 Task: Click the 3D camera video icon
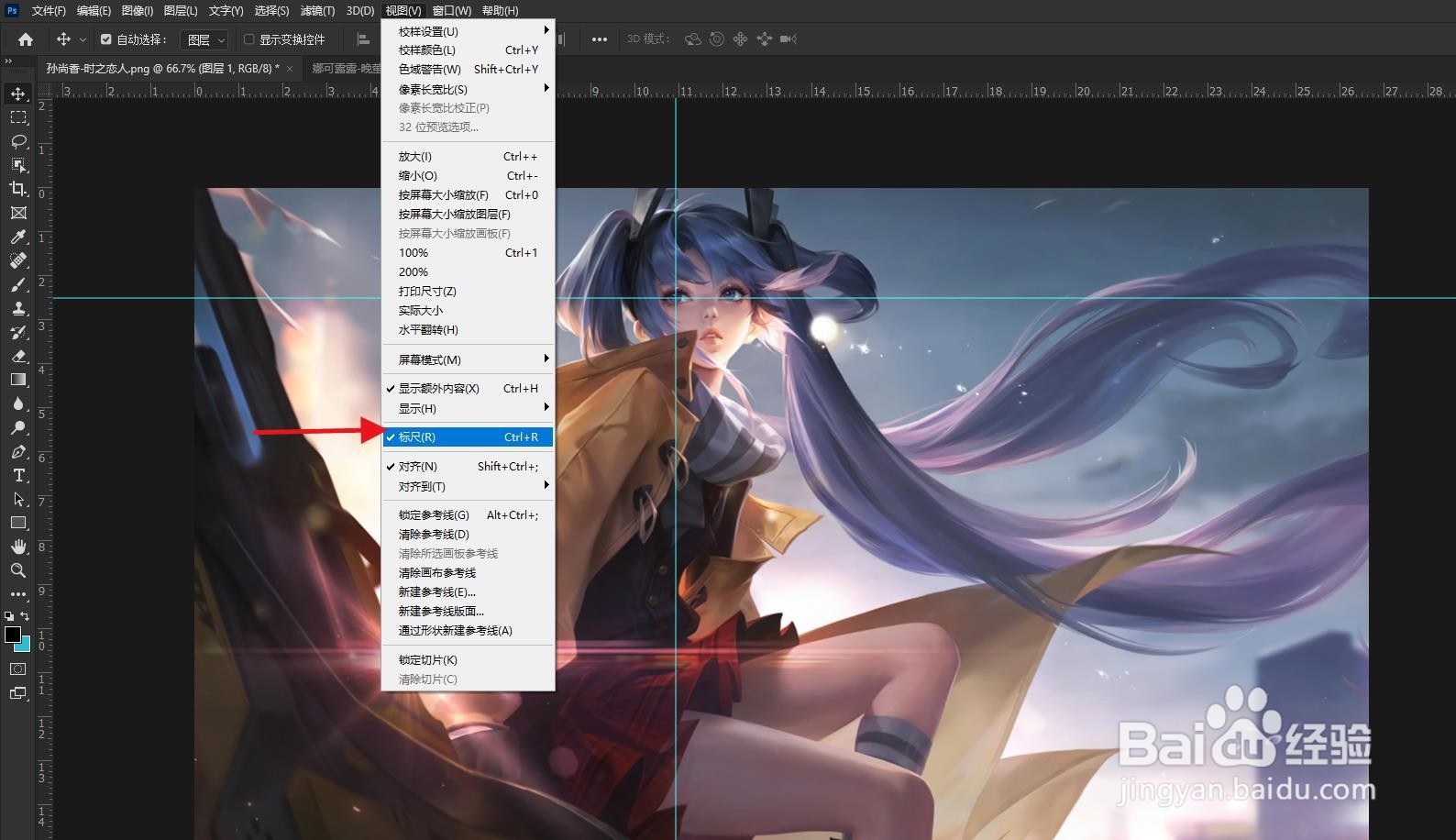click(789, 39)
